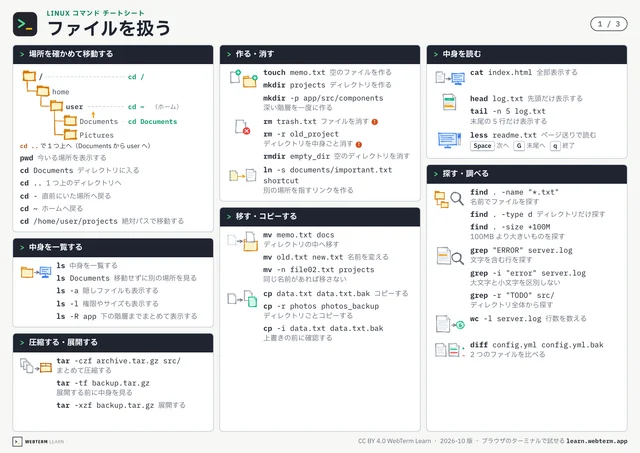Click 'touch memo.txt' command
The image size is (640, 453).
294,72
